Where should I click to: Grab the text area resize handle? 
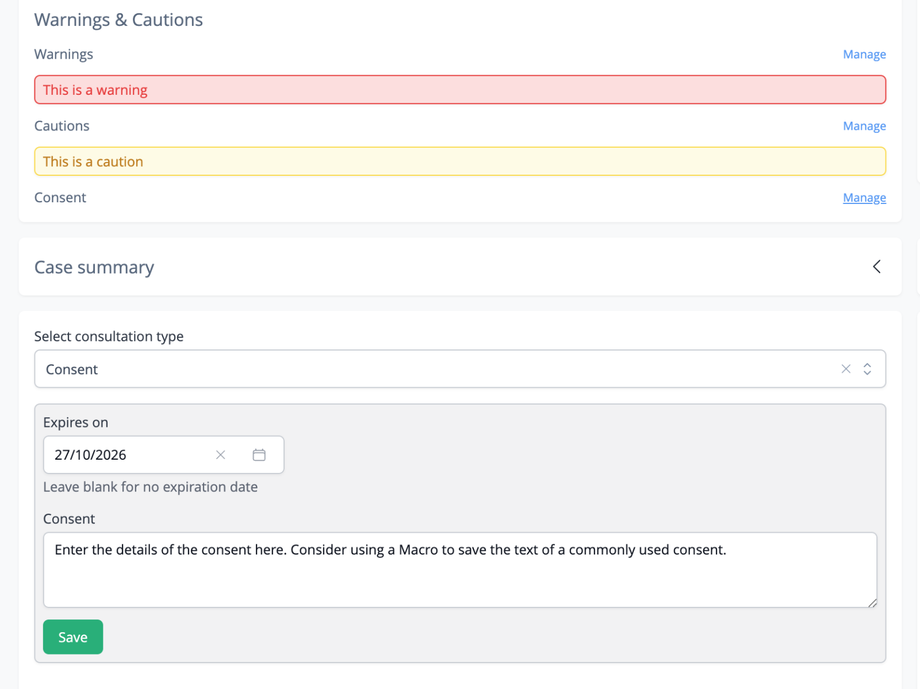pos(872,602)
